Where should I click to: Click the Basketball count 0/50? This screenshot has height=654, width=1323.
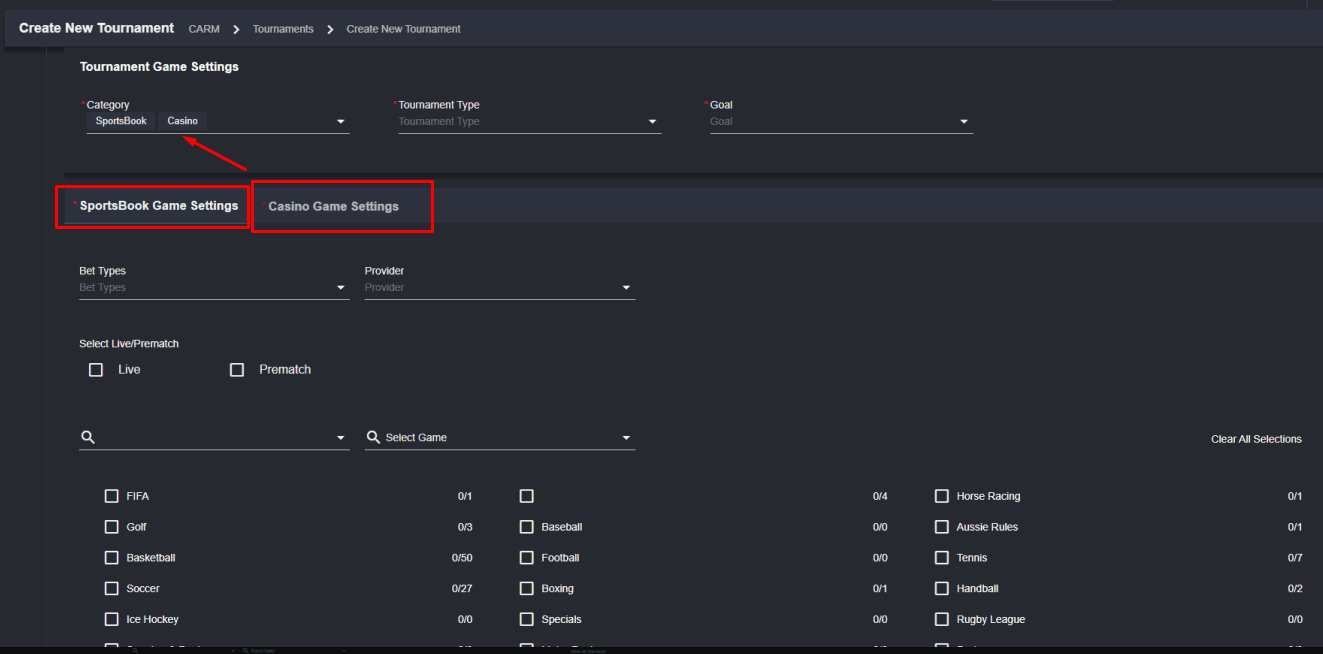click(x=462, y=558)
